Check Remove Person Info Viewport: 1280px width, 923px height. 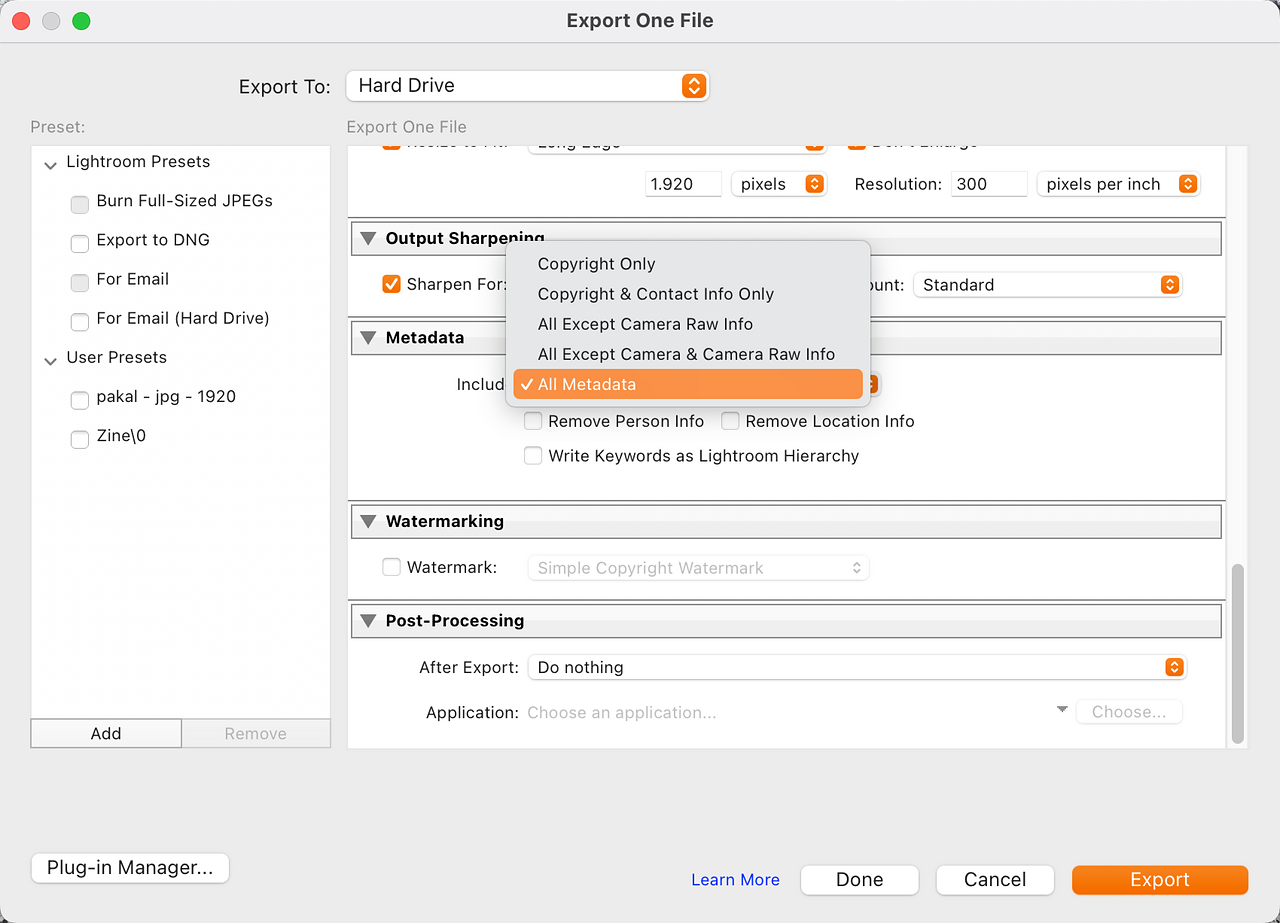pos(534,422)
